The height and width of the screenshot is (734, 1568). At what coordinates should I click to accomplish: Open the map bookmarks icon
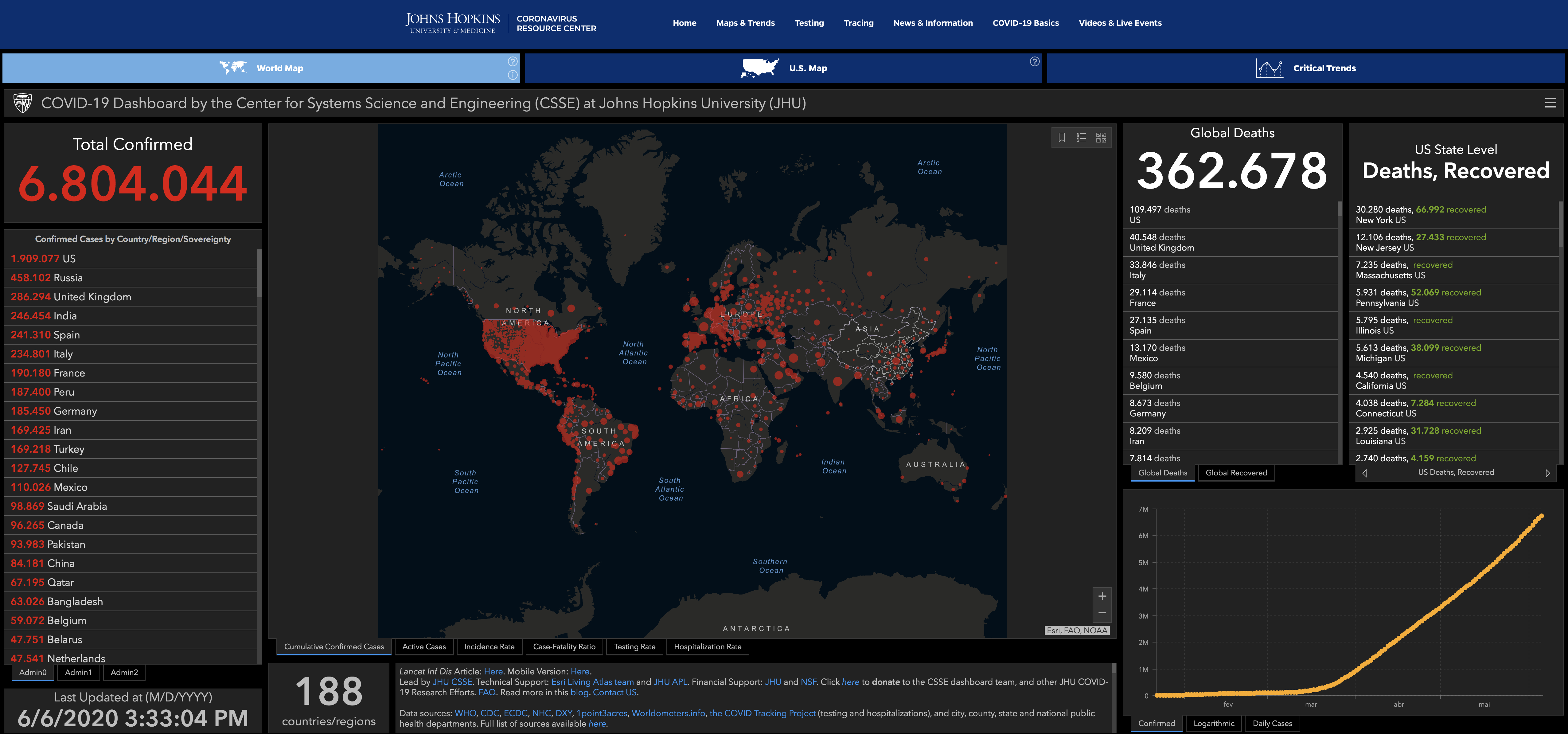1062,138
